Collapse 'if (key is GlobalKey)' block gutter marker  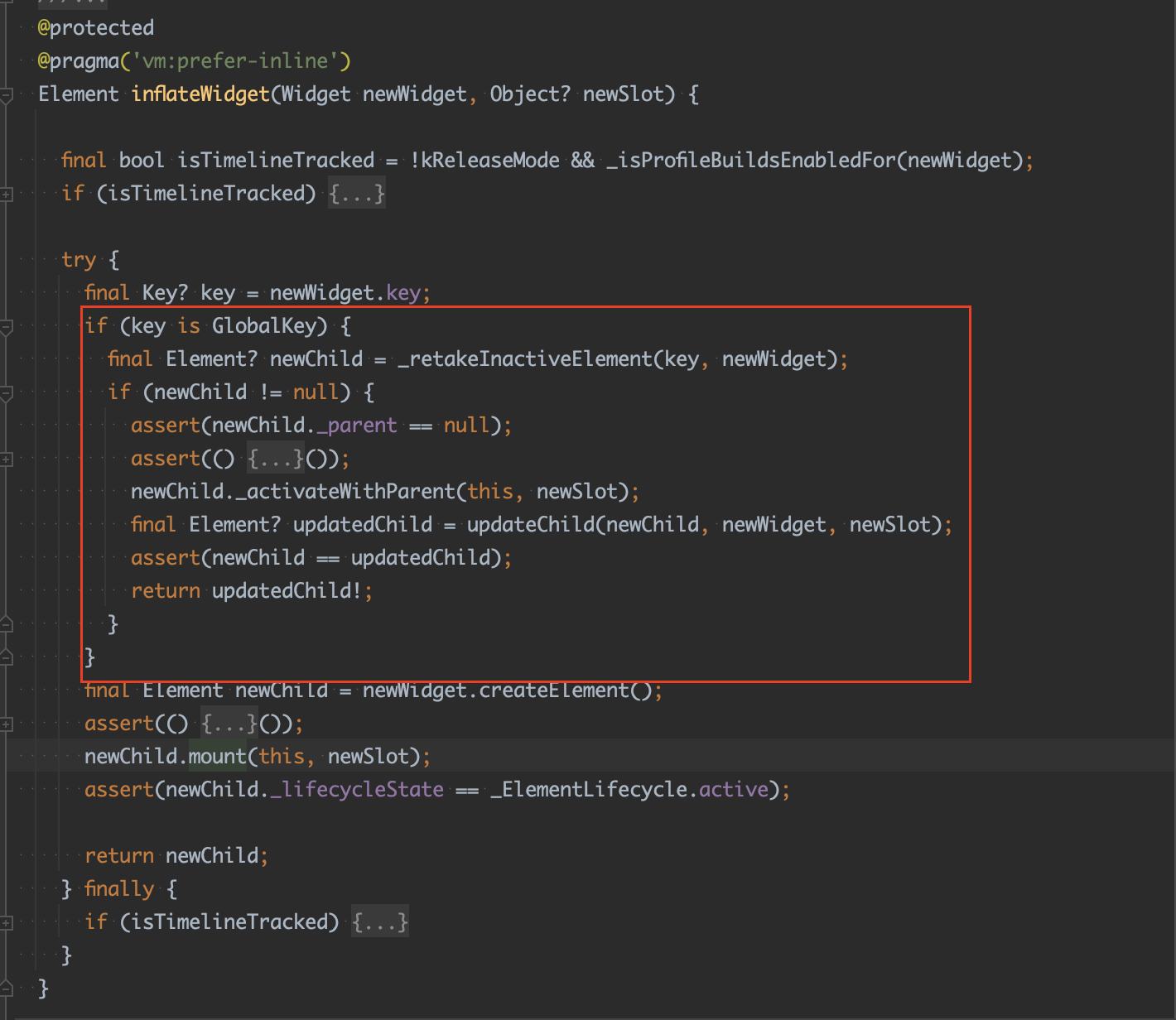6,327
